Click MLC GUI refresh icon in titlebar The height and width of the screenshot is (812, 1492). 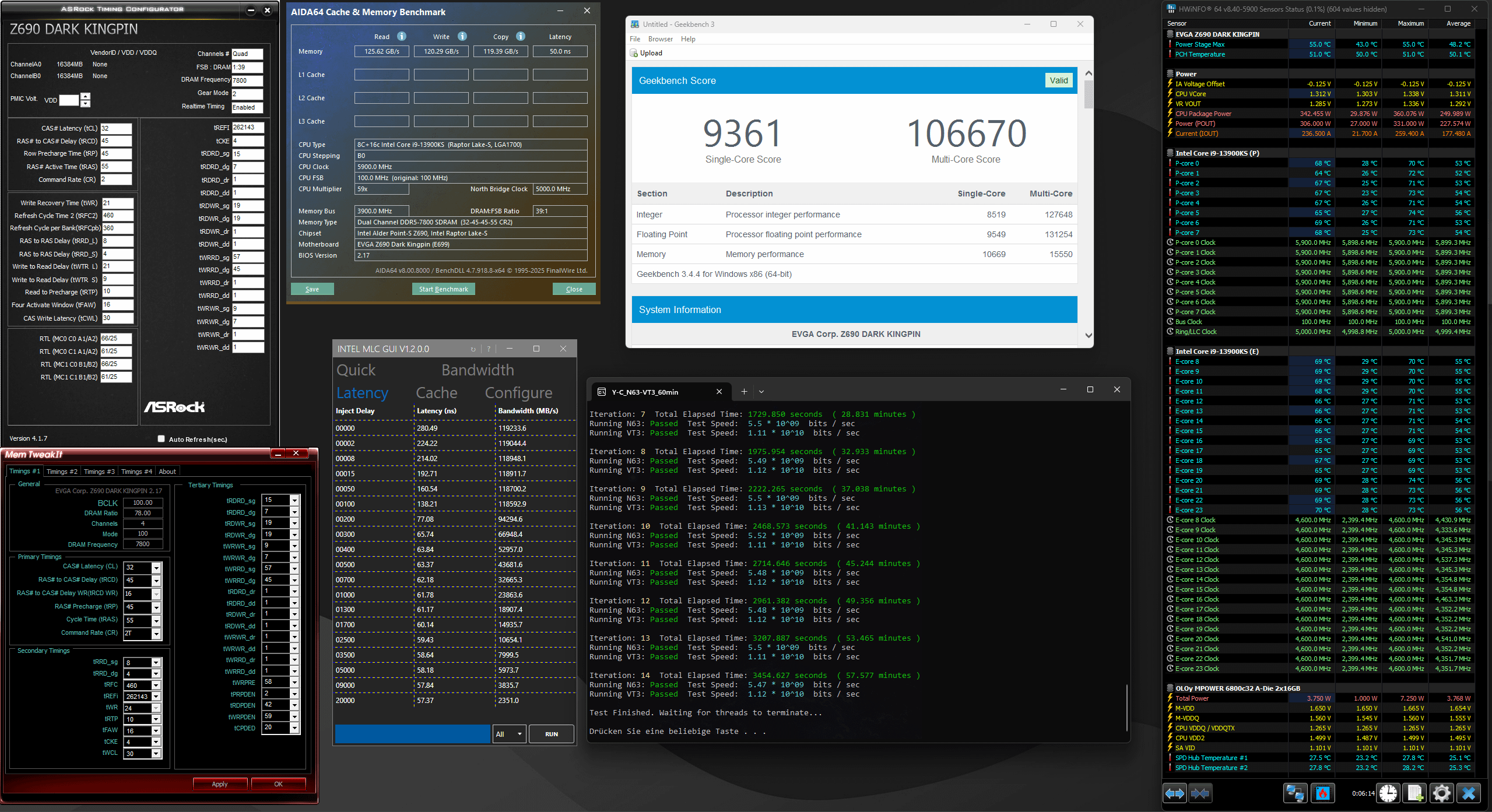point(473,349)
